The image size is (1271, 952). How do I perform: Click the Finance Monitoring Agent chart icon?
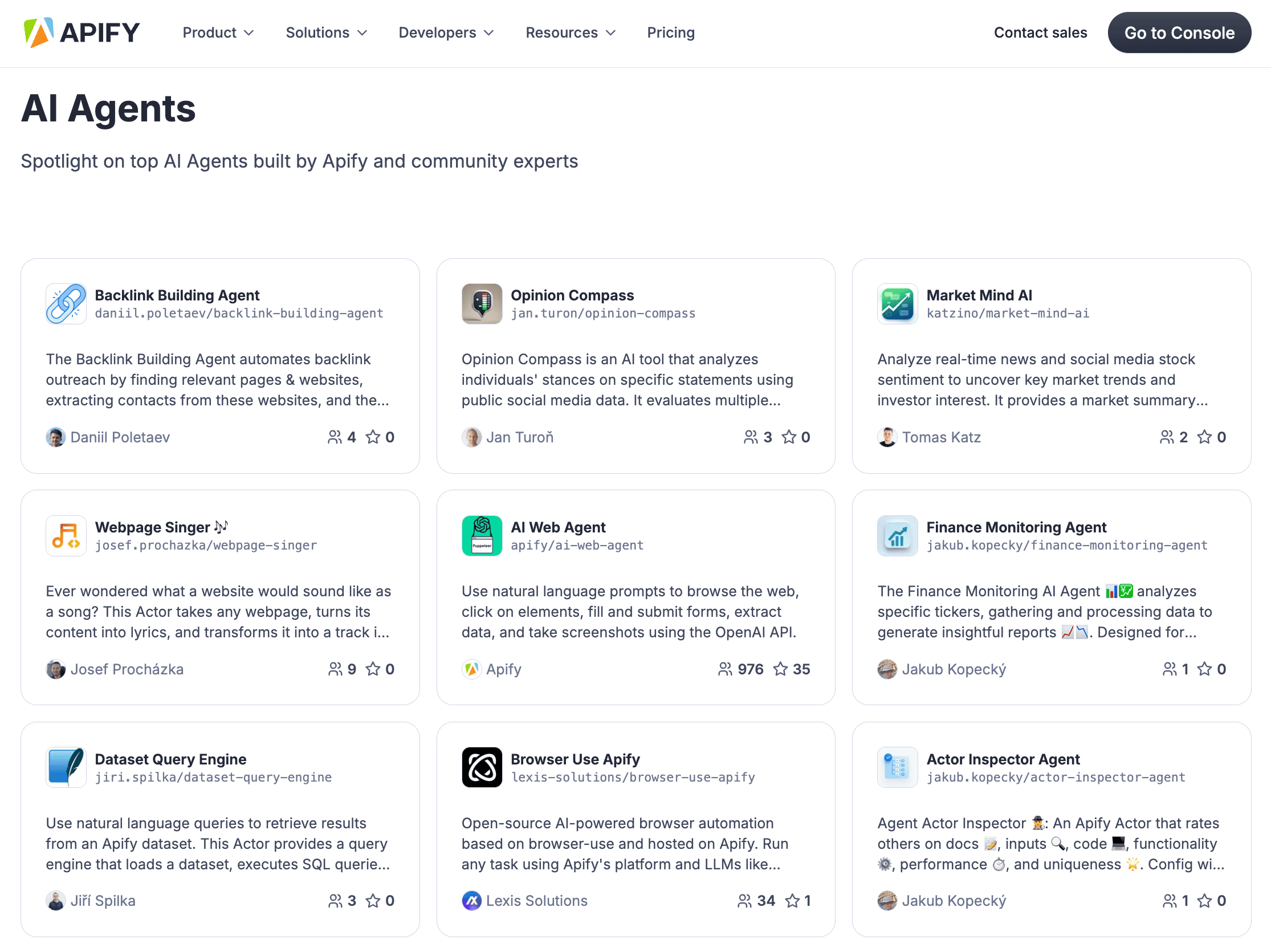(896, 535)
